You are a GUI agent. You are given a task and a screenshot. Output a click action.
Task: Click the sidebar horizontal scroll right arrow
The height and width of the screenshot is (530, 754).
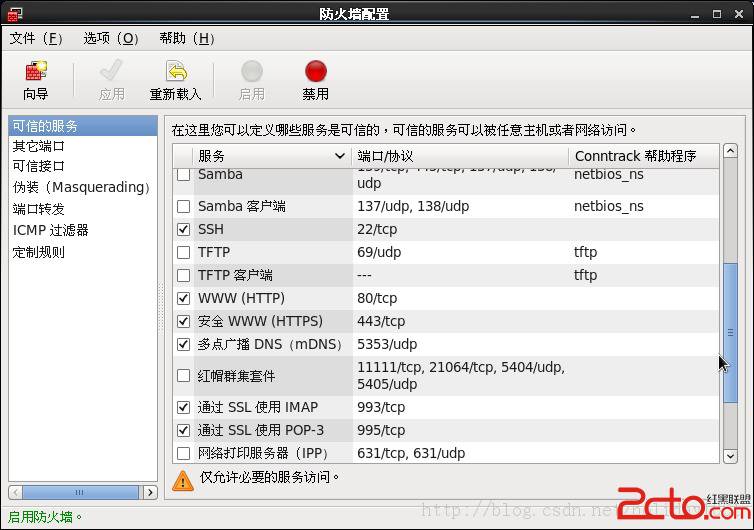151,492
